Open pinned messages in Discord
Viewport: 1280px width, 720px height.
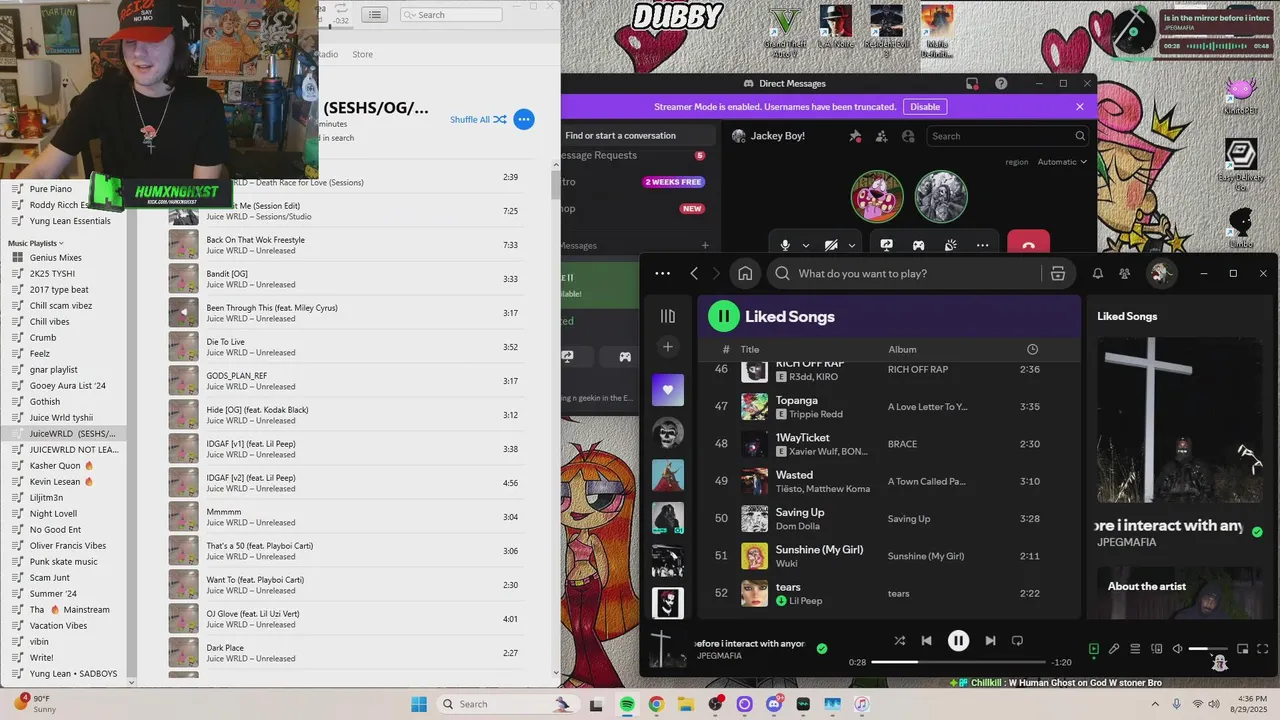pyautogui.click(x=855, y=136)
